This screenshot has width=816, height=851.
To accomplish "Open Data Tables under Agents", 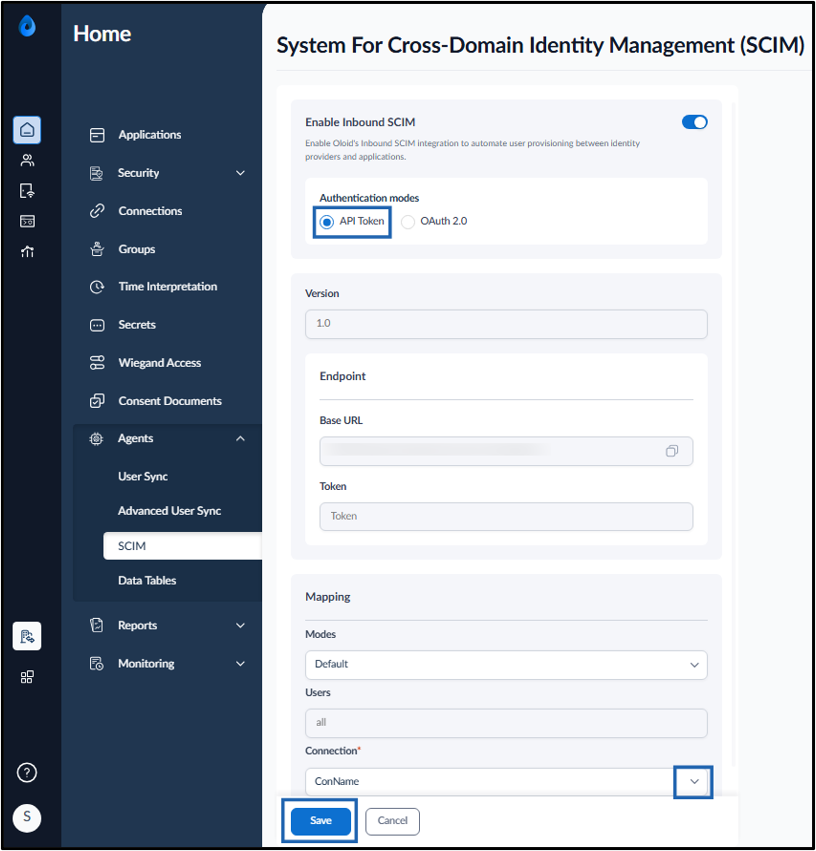I will click(x=147, y=580).
